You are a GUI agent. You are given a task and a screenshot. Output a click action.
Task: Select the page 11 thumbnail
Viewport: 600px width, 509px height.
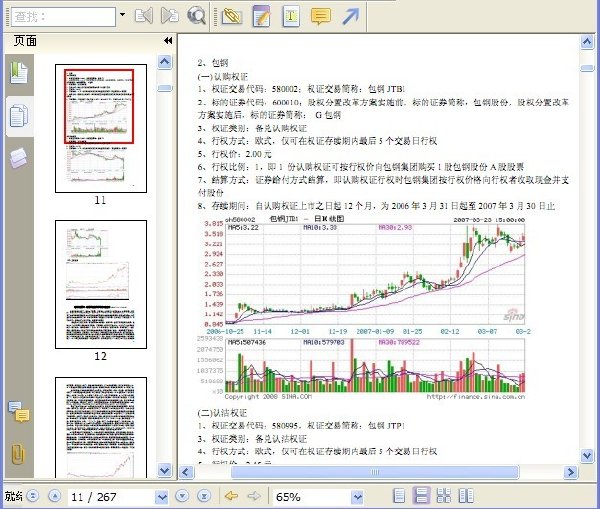click(101, 128)
